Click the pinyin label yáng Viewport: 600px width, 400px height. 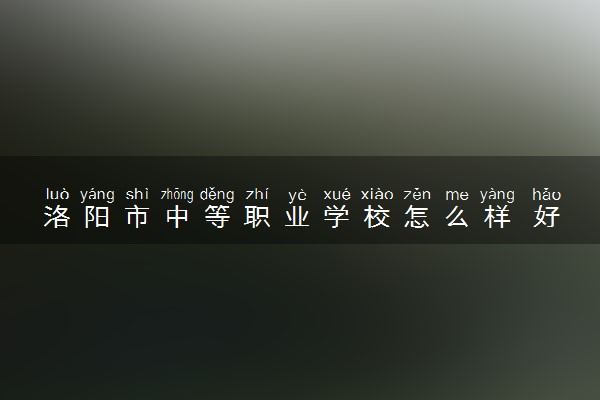(97, 195)
